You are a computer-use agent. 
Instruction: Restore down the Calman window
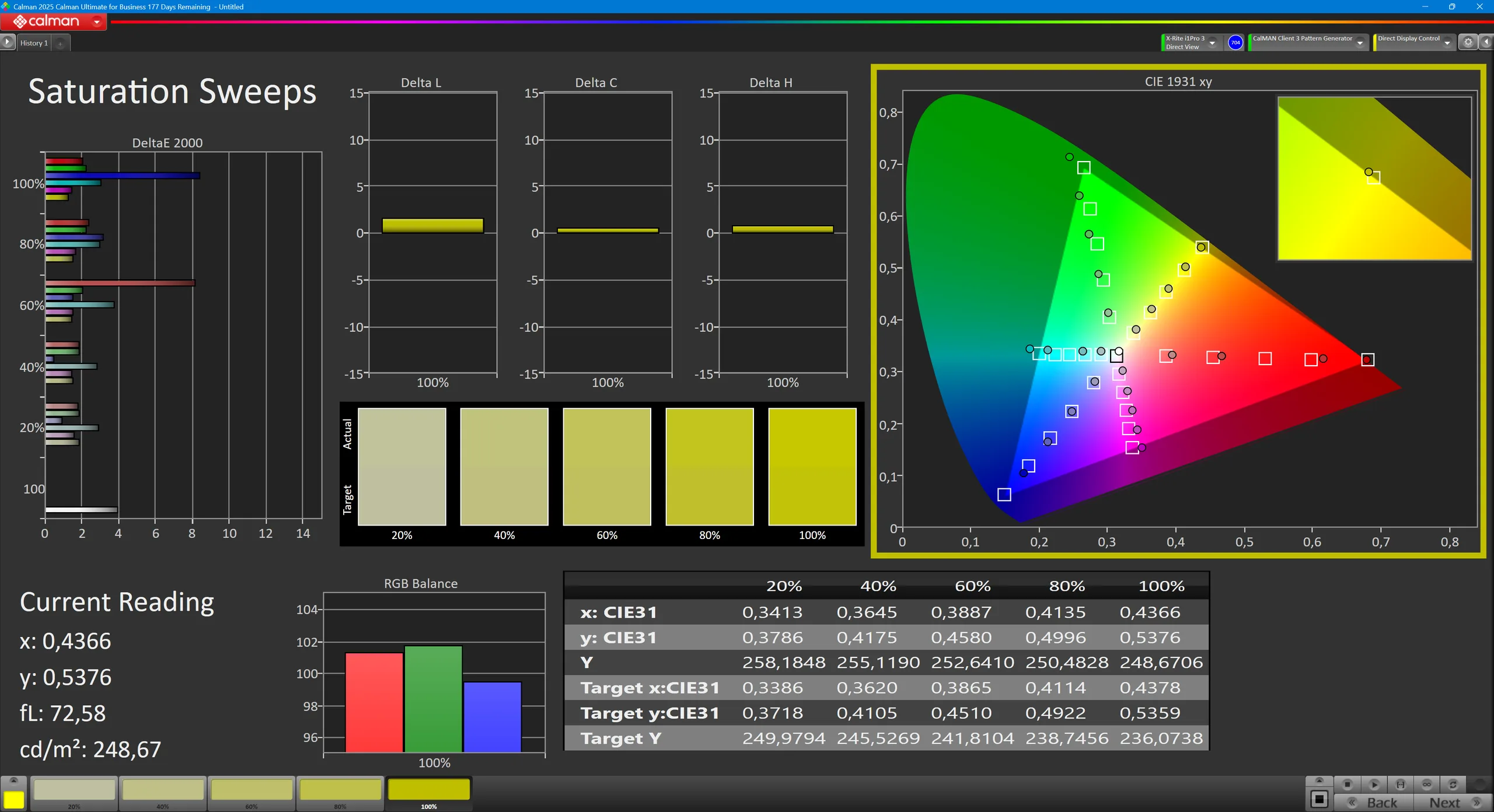click(x=1452, y=6)
